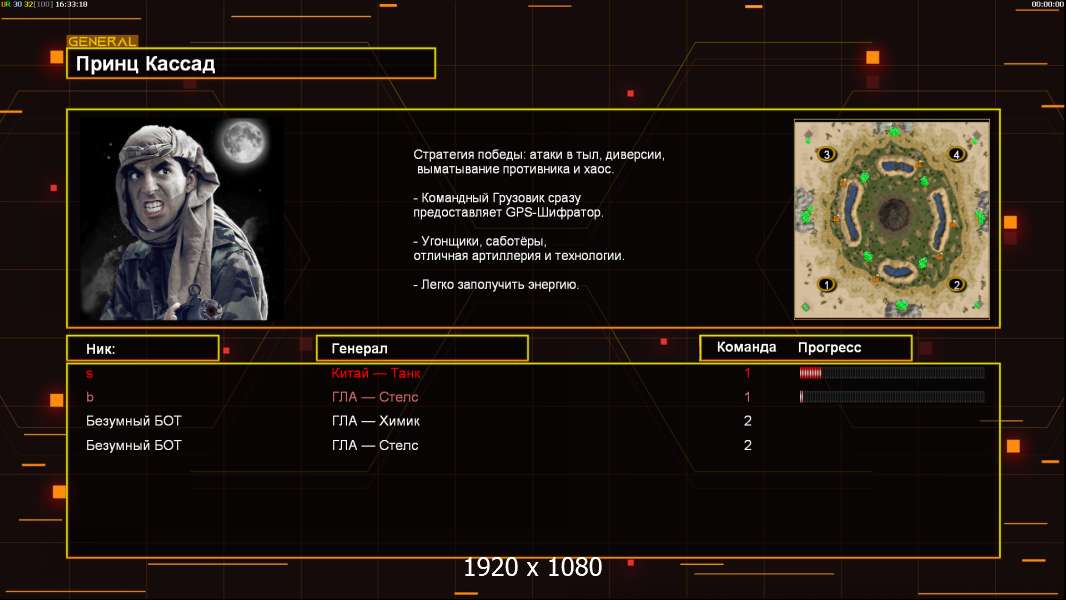Click start position marker 4 on the map
This screenshot has height=600, width=1066.
[x=956, y=154]
